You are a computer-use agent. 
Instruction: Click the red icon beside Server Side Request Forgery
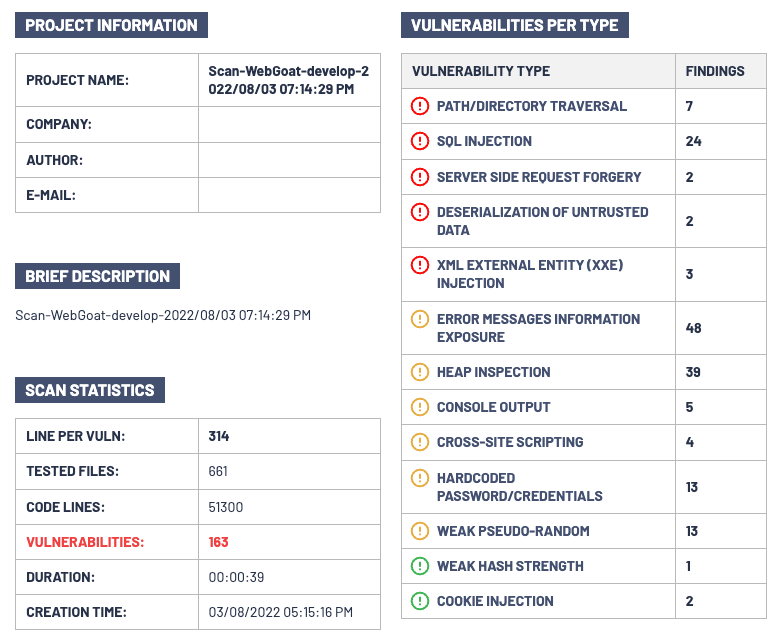click(420, 177)
